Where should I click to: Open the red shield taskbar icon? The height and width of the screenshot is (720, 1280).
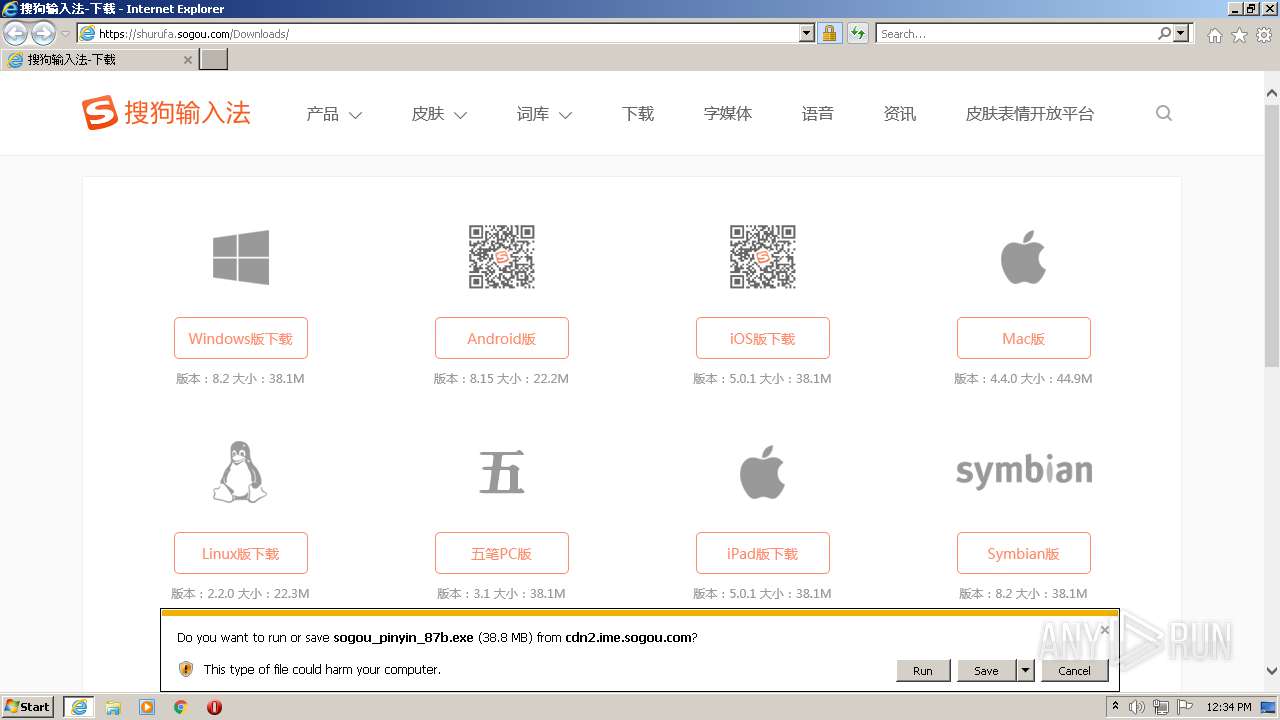point(214,707)
